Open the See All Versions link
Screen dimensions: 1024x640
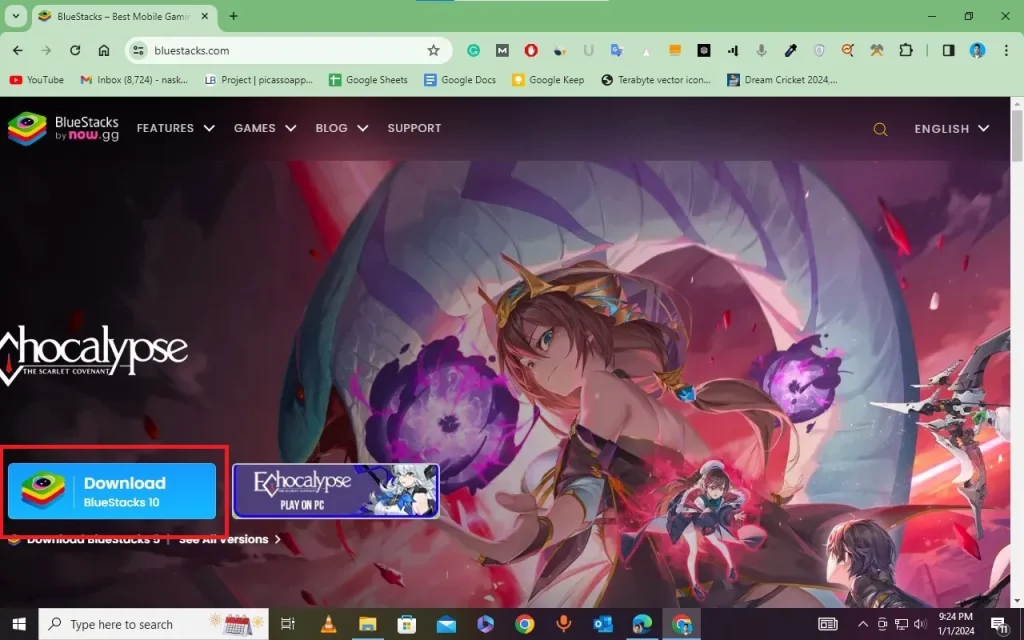[229, 539]
